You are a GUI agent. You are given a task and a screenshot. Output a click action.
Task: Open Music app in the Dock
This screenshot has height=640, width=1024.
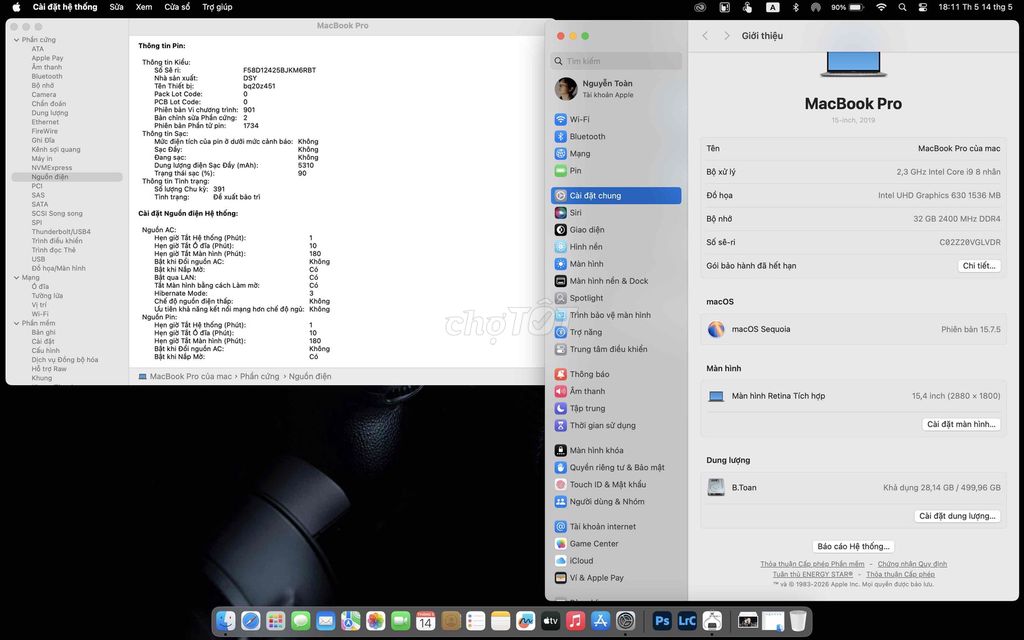[575, 620]
